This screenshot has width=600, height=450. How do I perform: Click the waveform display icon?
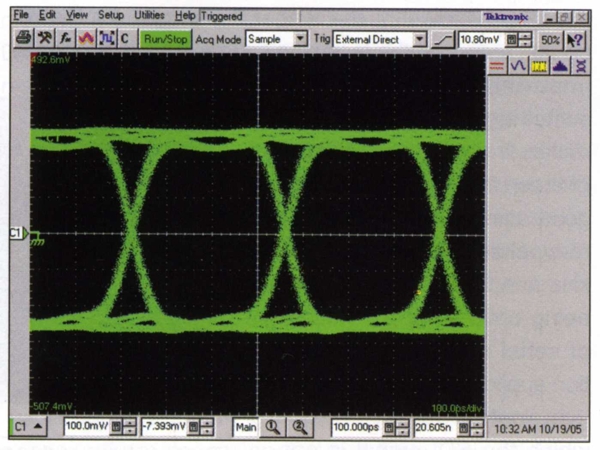click(86, 39)
